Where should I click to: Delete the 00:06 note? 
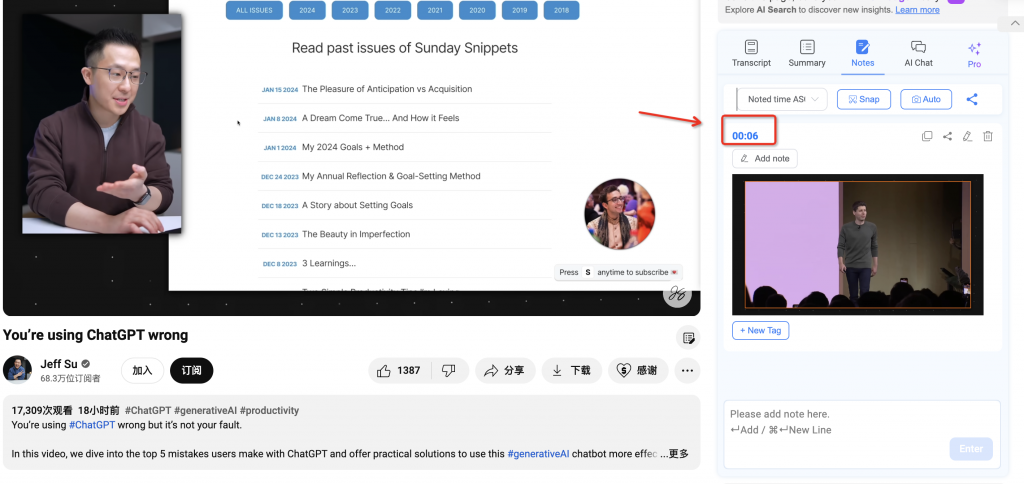coord(988,136)
